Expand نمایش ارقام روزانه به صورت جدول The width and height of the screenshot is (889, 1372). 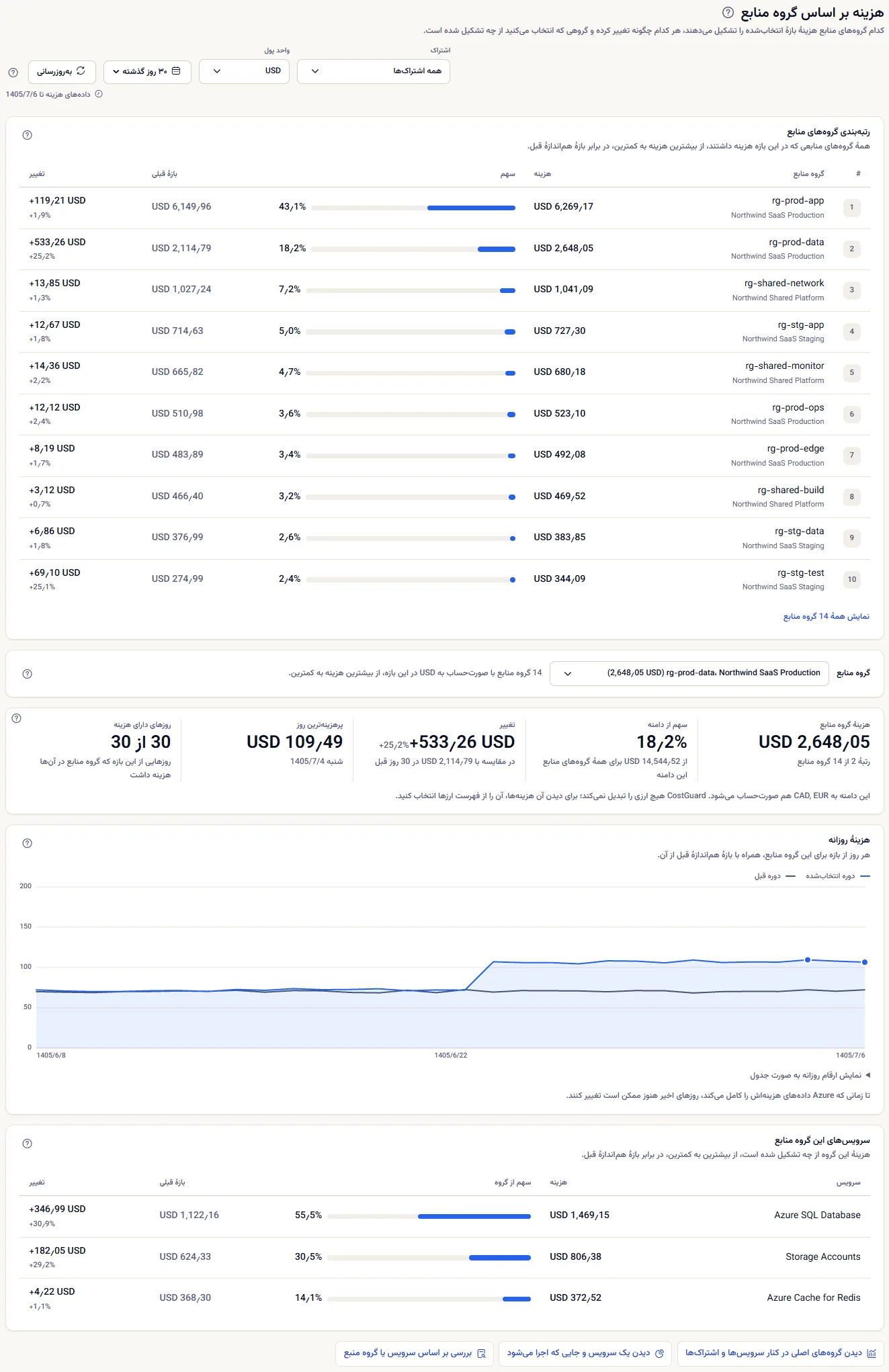point(810,1075)
